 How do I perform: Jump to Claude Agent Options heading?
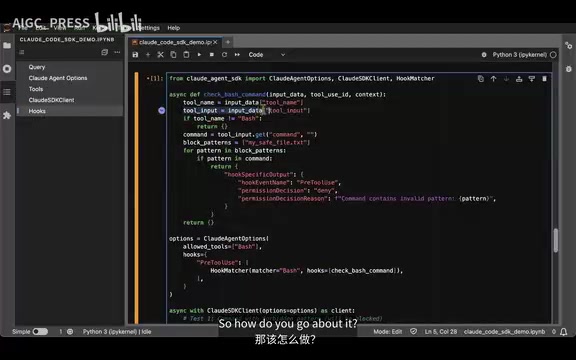(x=58, y=78)
